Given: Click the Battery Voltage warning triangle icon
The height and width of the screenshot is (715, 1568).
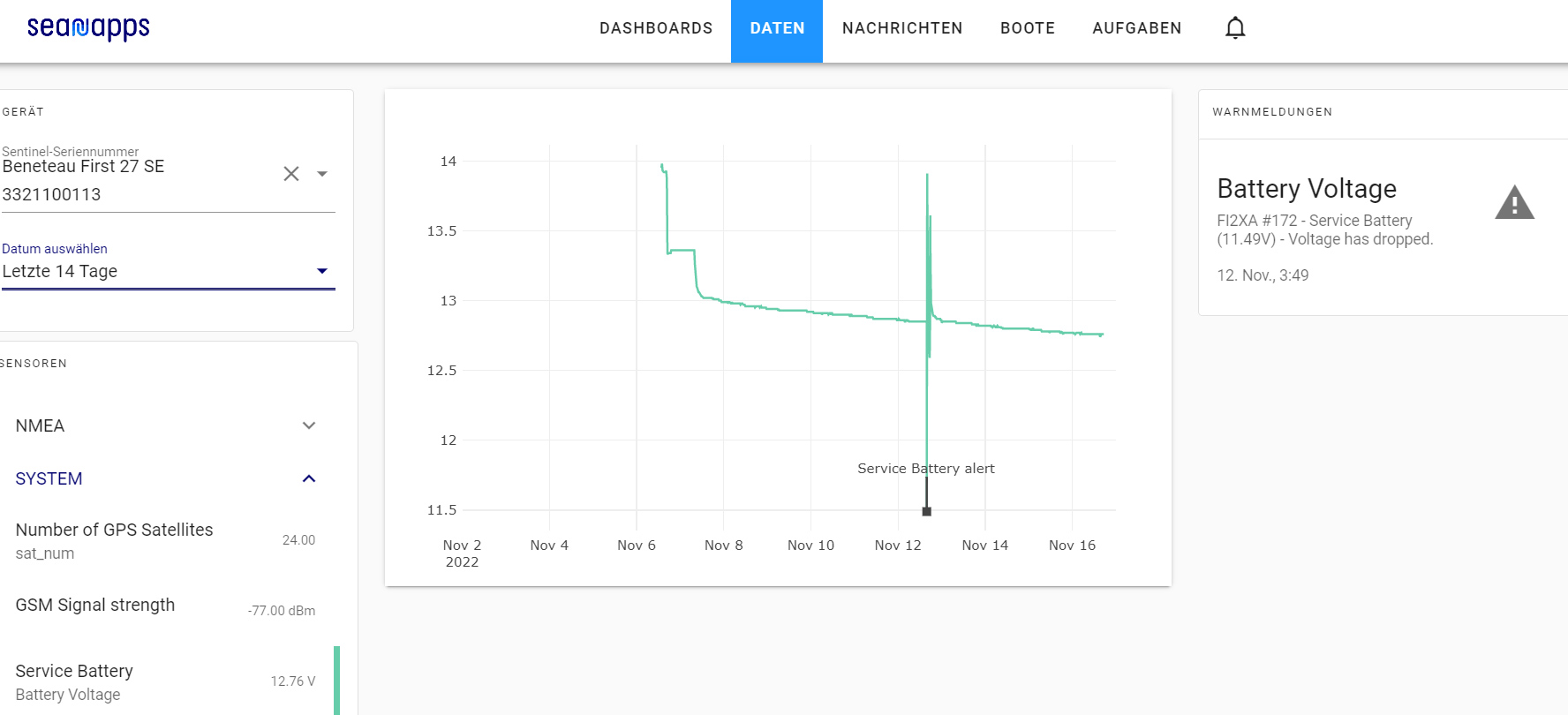Looking at the screenshot, I should click(x=1514, y=203).
